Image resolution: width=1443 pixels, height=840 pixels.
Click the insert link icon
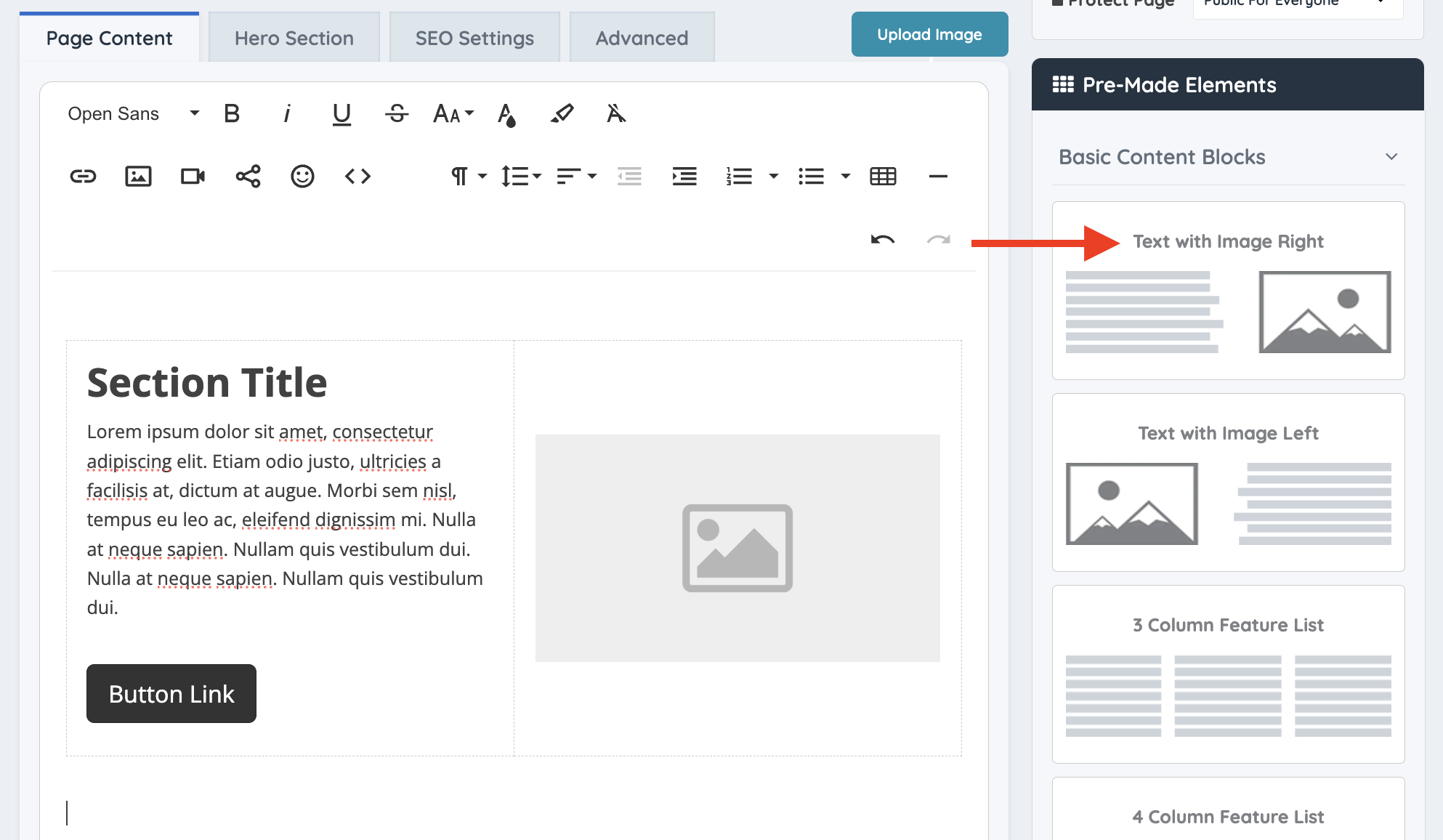coord(83,177)
